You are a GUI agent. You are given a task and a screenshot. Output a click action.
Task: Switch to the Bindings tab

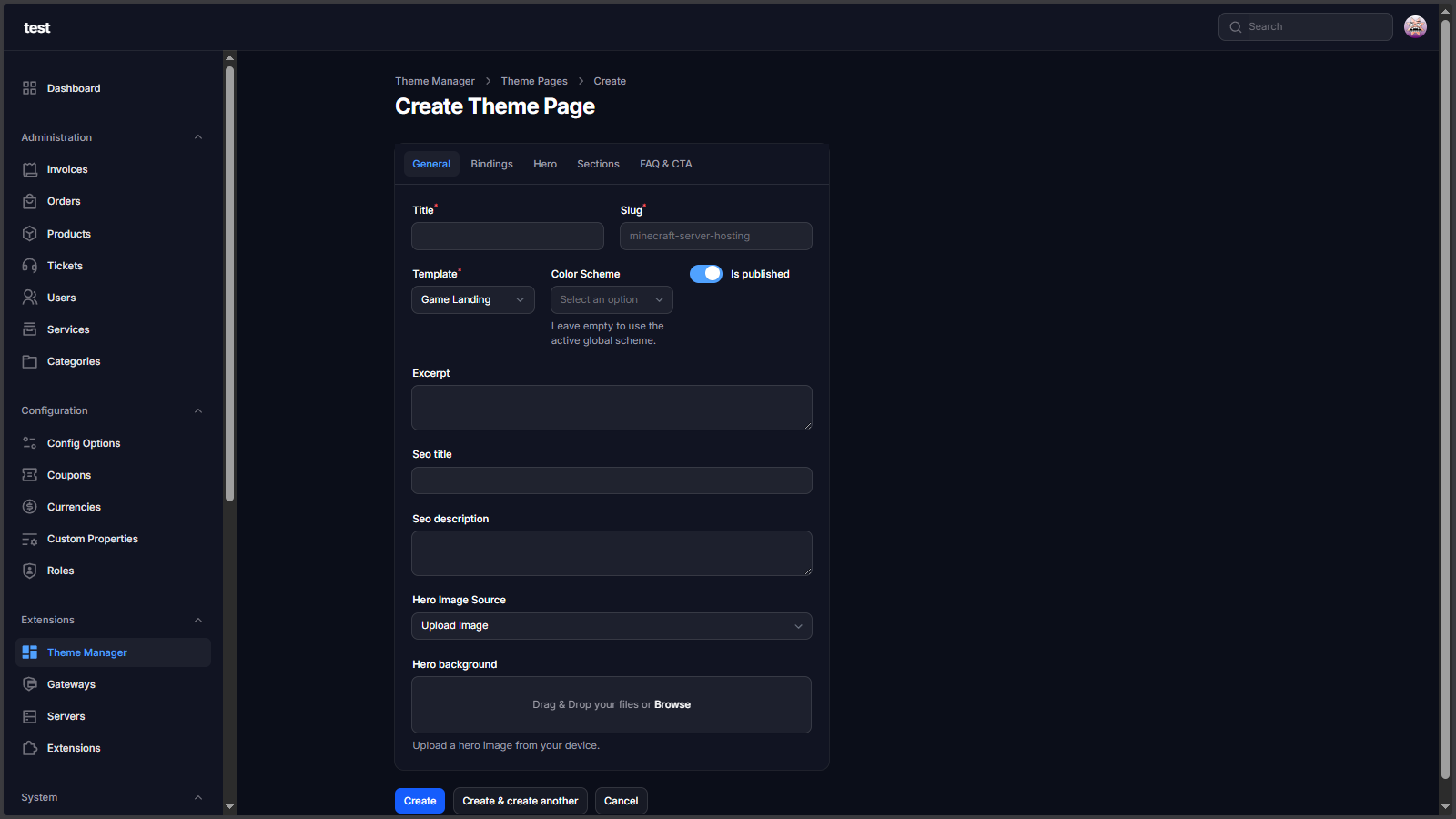(x=491, y=164)
